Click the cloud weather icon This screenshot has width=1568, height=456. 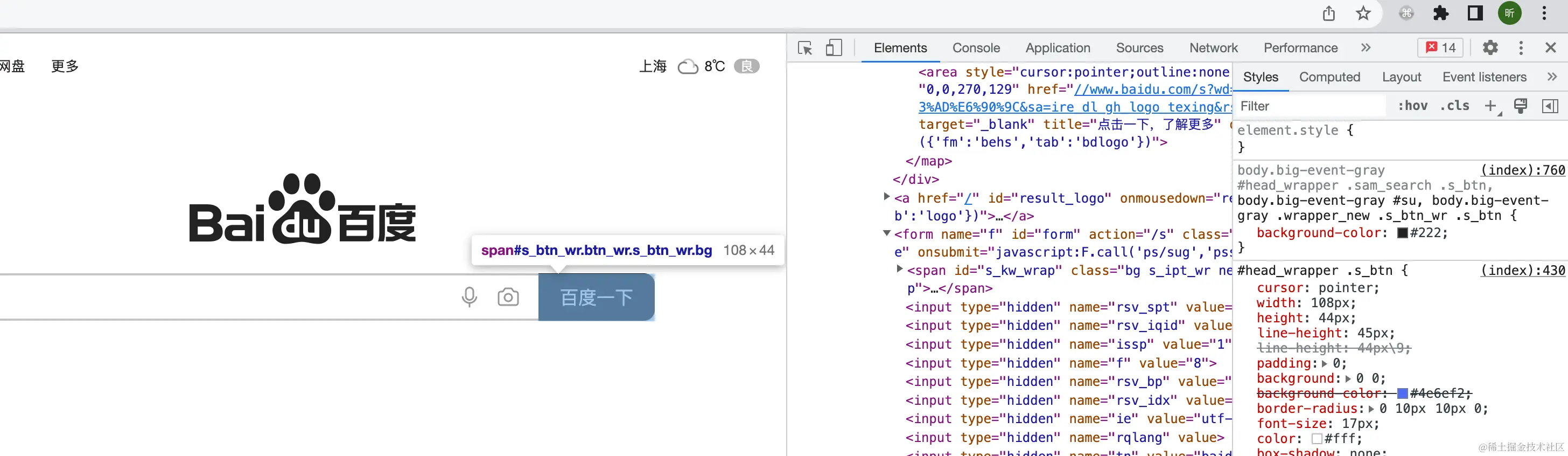pos(688,66)
